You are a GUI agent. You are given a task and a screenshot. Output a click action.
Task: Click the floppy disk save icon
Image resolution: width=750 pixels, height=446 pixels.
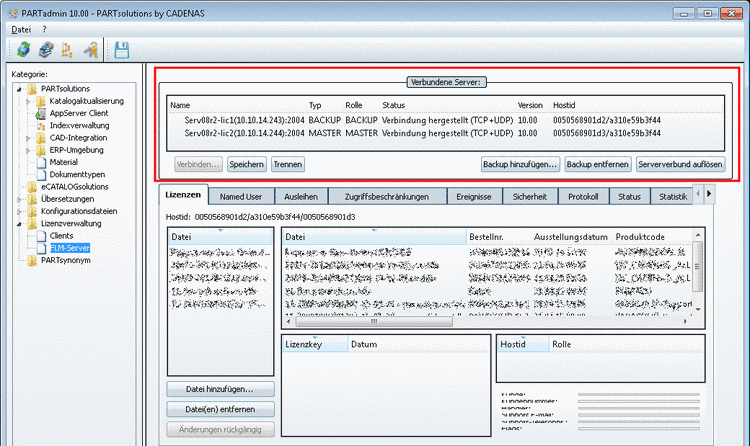[121, 50]
